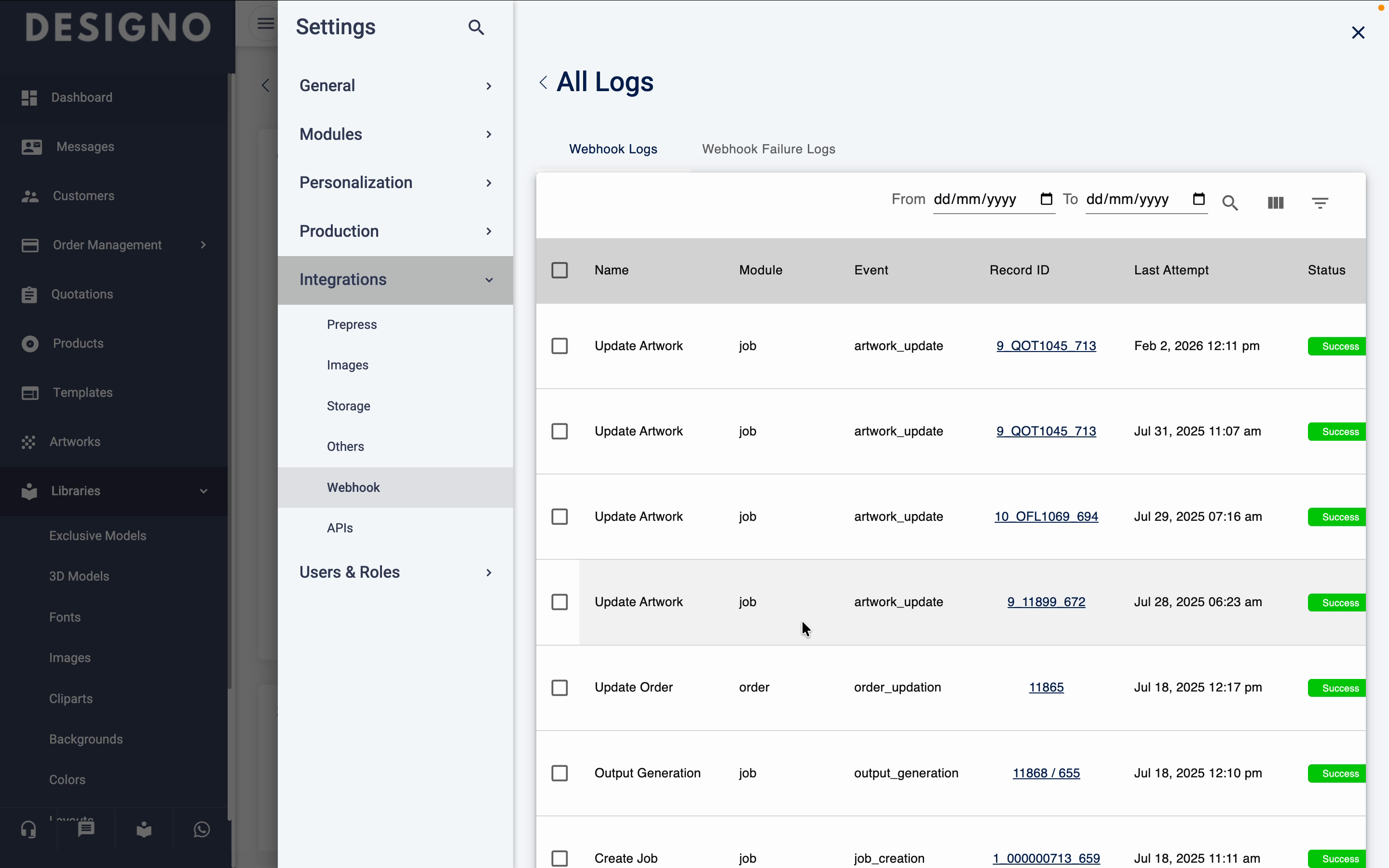This screenshot has width=1389, height=868.
Task: Click the column view icon in logs toolbar
Action: coord(1275,203)
